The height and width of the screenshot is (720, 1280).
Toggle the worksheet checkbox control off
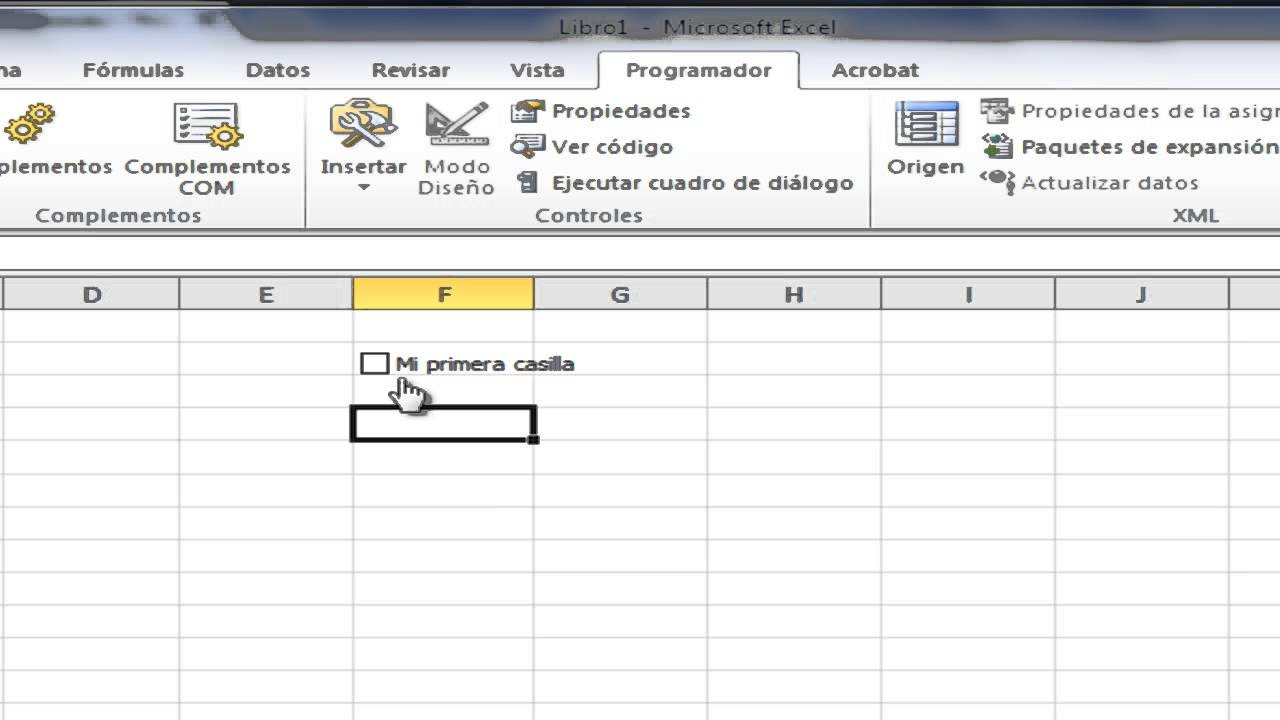[375, 363]
